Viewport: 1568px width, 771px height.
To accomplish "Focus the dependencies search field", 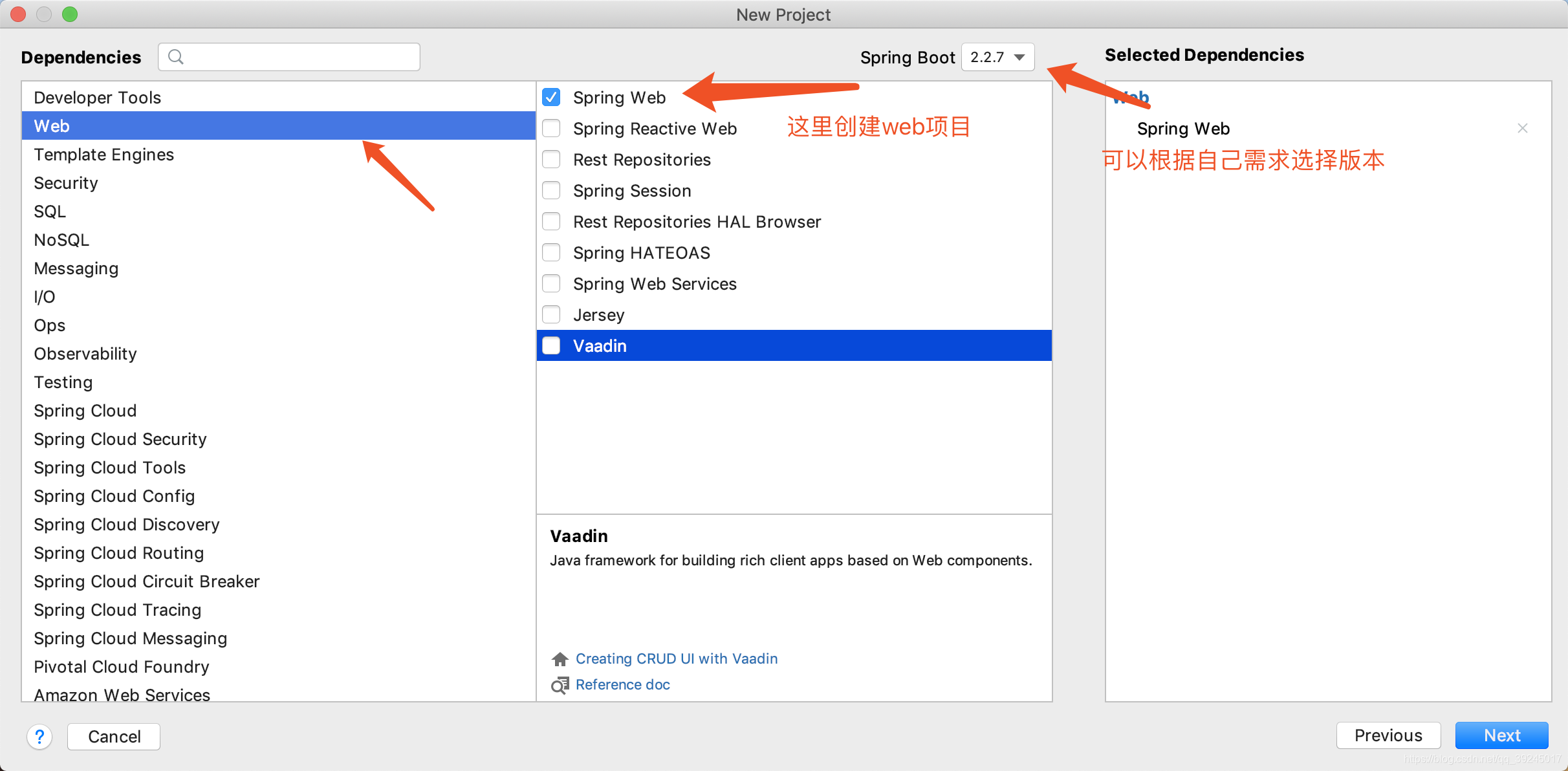I will tap(289, 57).
